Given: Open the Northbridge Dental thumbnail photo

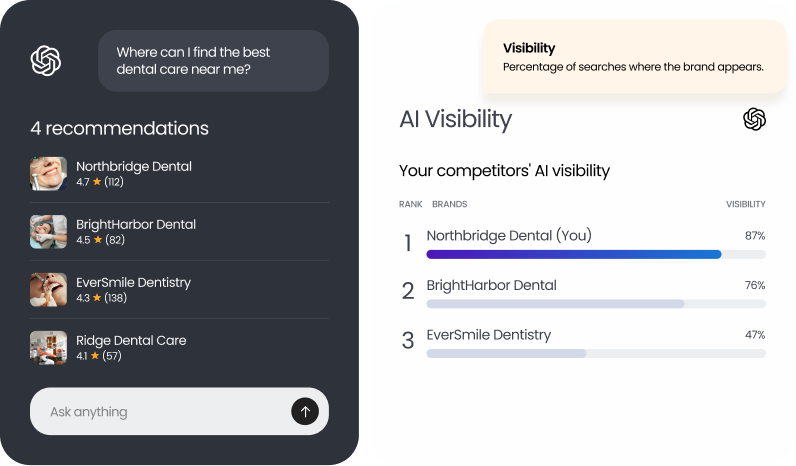Looking at the screenshot, I should (48, 174).
